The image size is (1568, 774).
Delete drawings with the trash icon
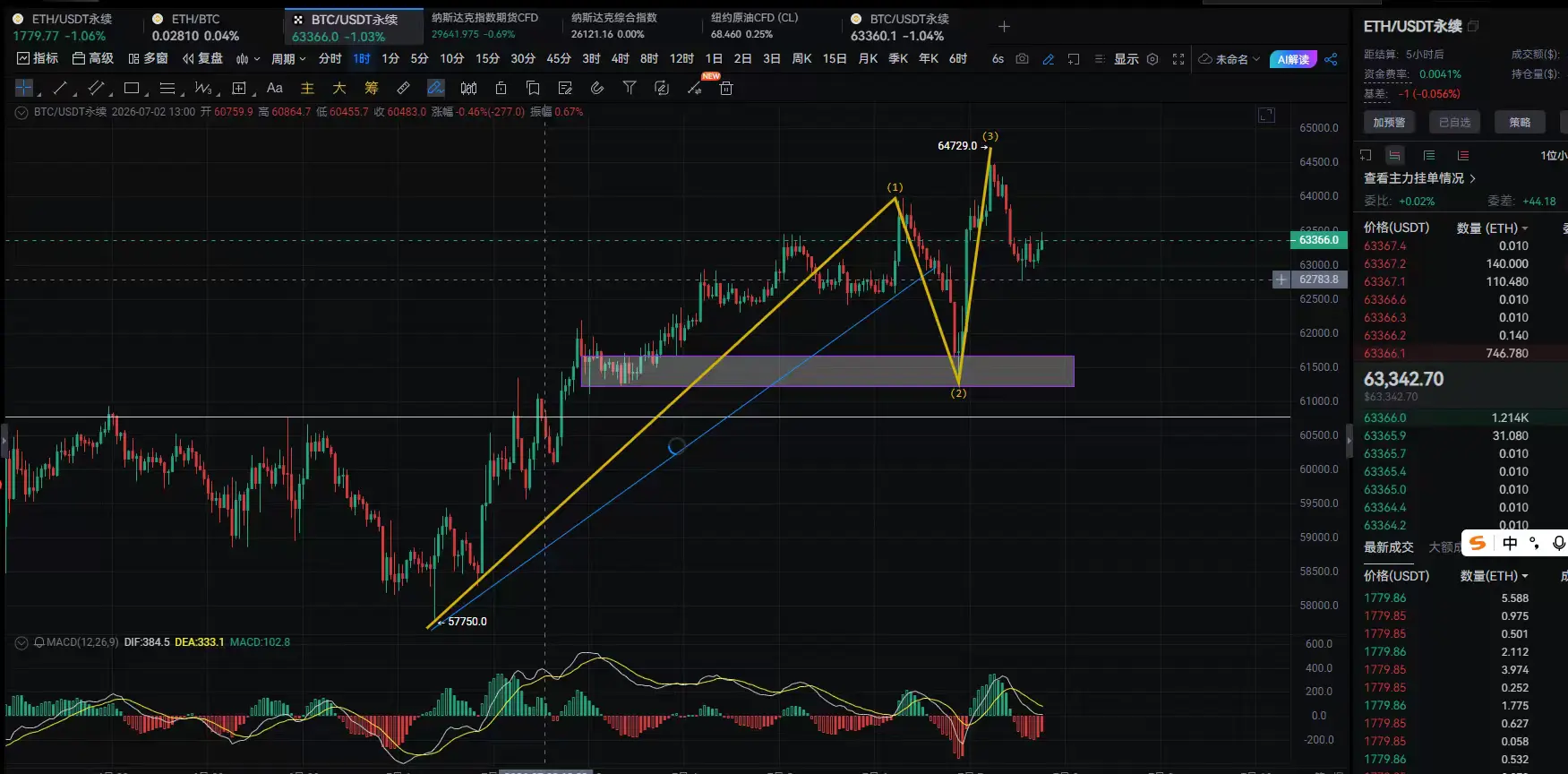[726, 88]
